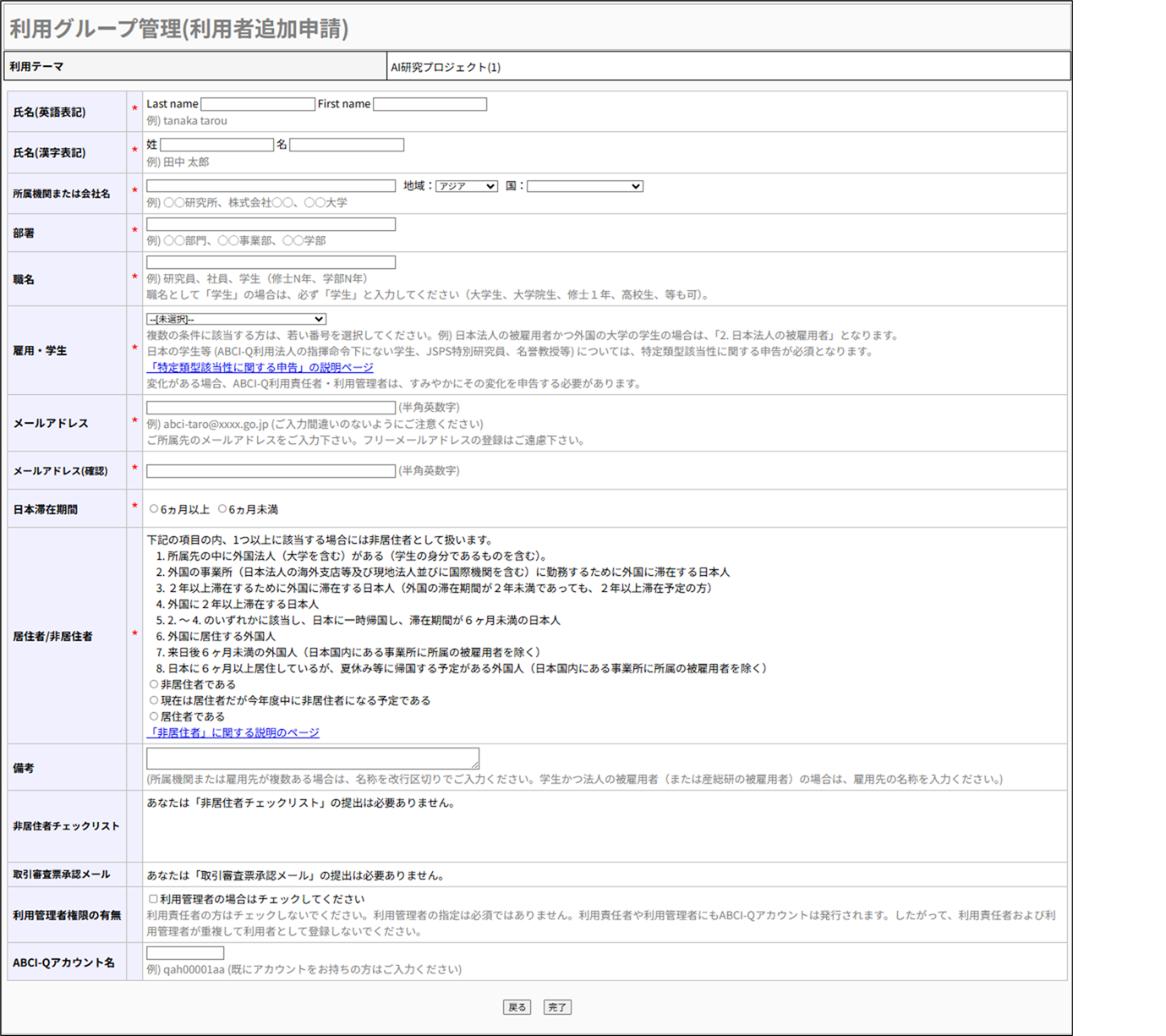The width and height of the screenshot is (1166, 1036).
Task: Click the 名 (given name) kanji field
Action: coord(346,145)
